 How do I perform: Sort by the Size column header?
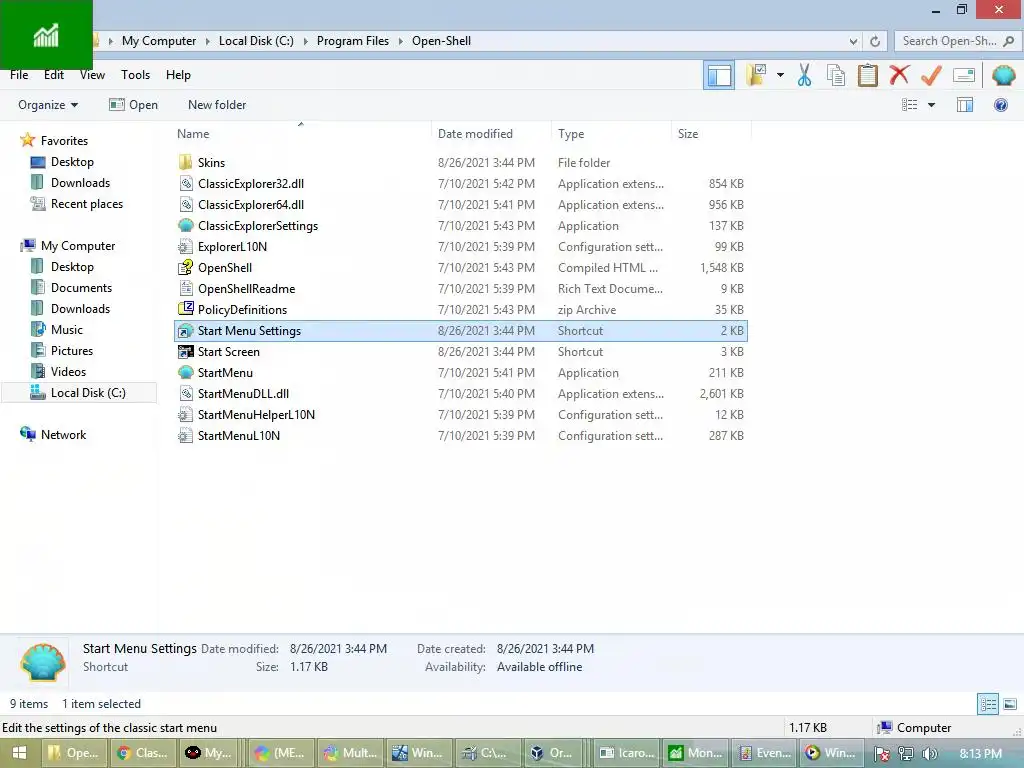pos(711,133)
